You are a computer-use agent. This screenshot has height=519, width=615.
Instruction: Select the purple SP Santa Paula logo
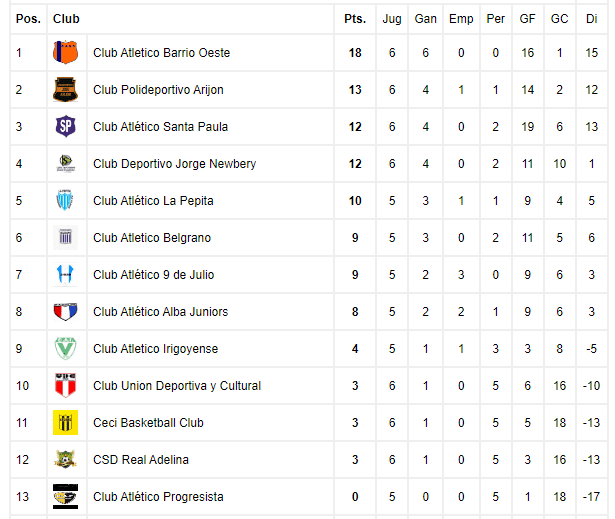click(65, 126)
